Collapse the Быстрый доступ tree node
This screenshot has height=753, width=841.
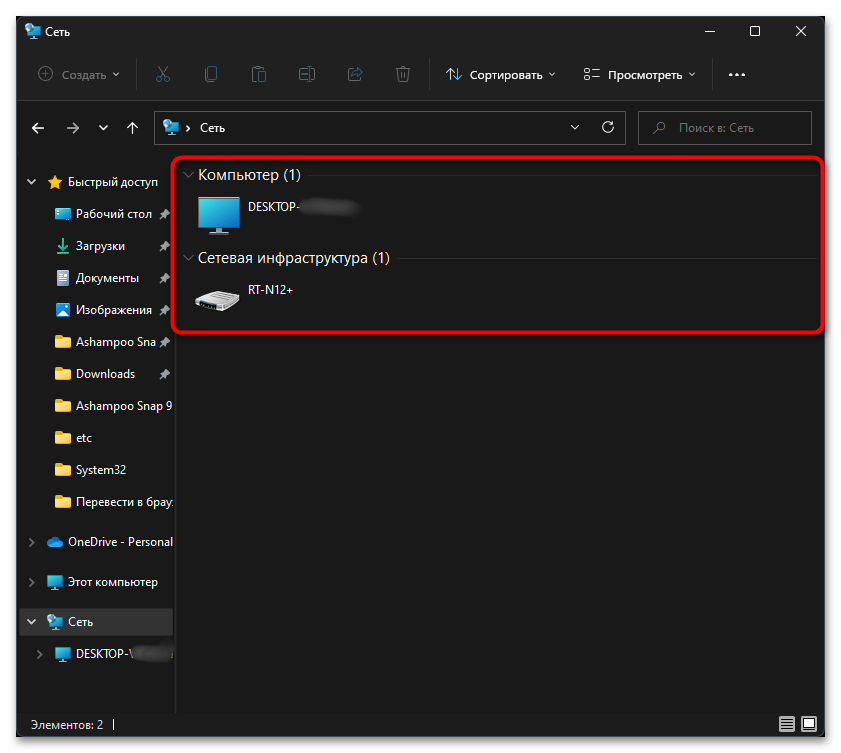(x=32, y=182)
